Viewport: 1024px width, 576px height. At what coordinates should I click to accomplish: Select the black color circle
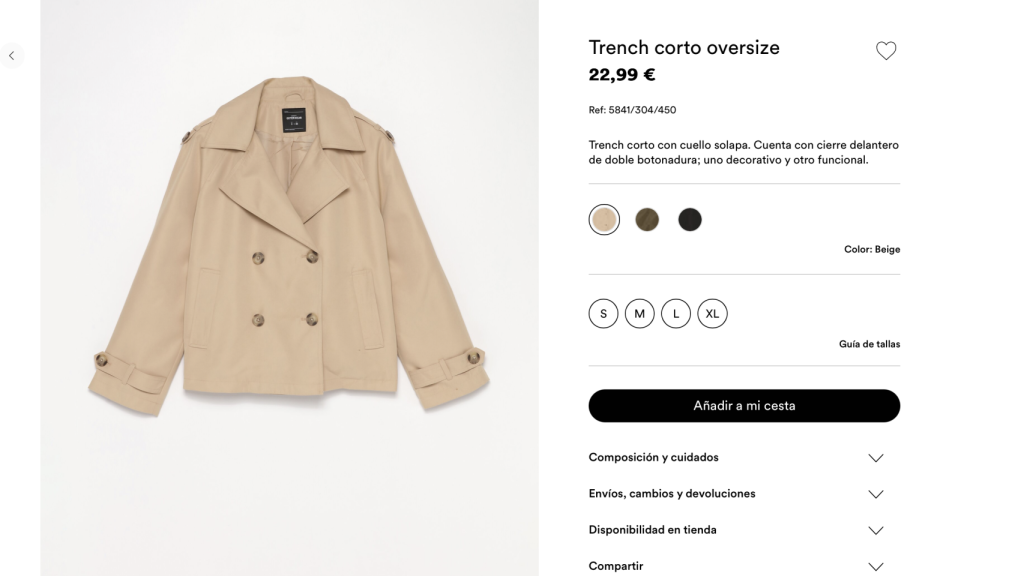tap(690, 219)
